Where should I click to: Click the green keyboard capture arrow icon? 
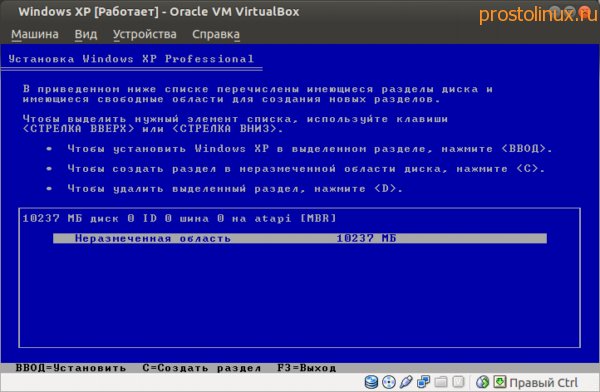[499, 382]
